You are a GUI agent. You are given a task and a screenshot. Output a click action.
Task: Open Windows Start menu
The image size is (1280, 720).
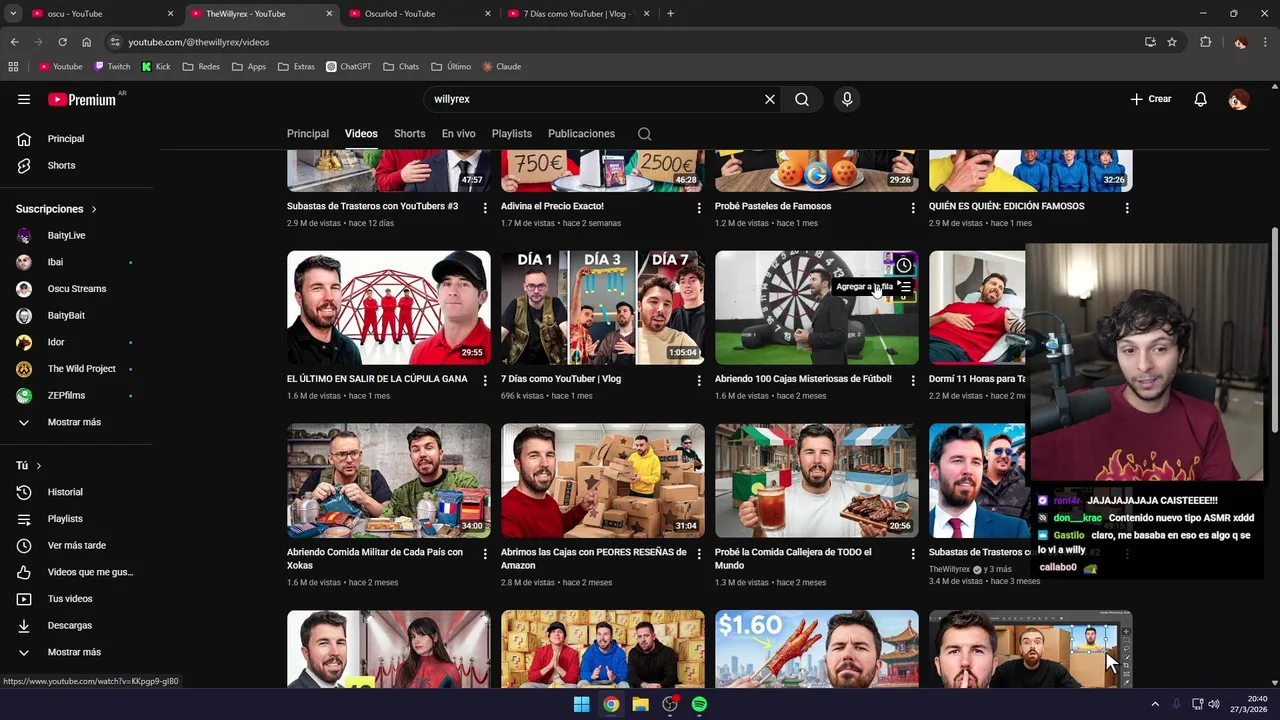pos(581,704)
